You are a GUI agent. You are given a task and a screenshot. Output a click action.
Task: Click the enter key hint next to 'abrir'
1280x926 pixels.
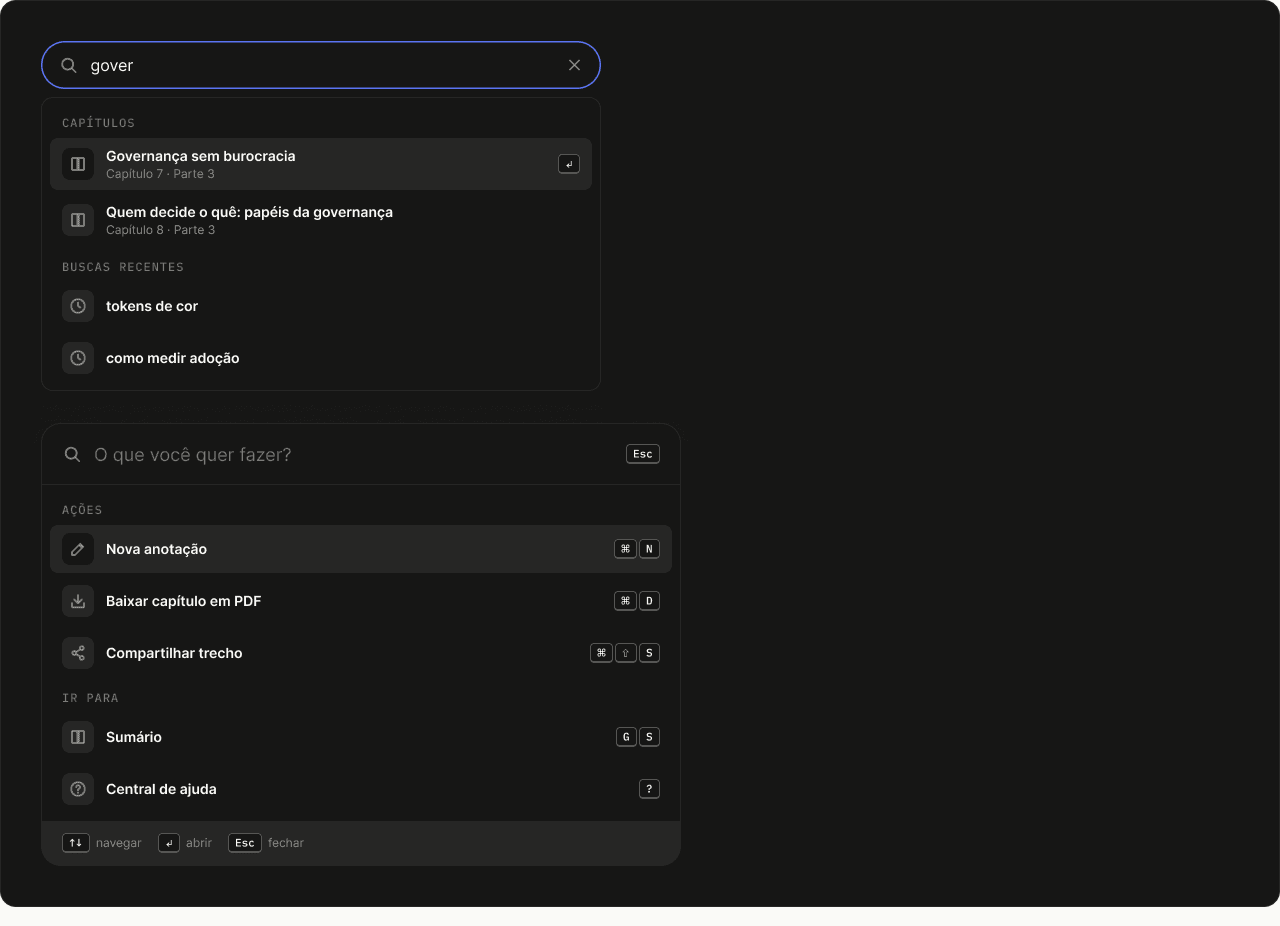[x=169, y=843]
